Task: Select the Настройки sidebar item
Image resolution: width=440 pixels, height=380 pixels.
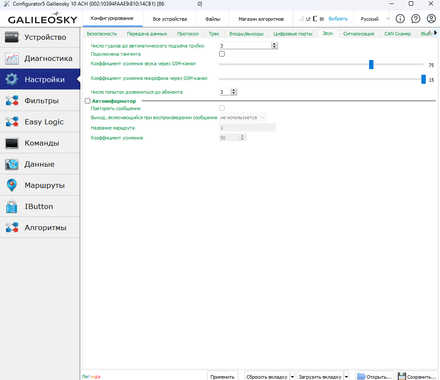Action: tap(40, 79)
